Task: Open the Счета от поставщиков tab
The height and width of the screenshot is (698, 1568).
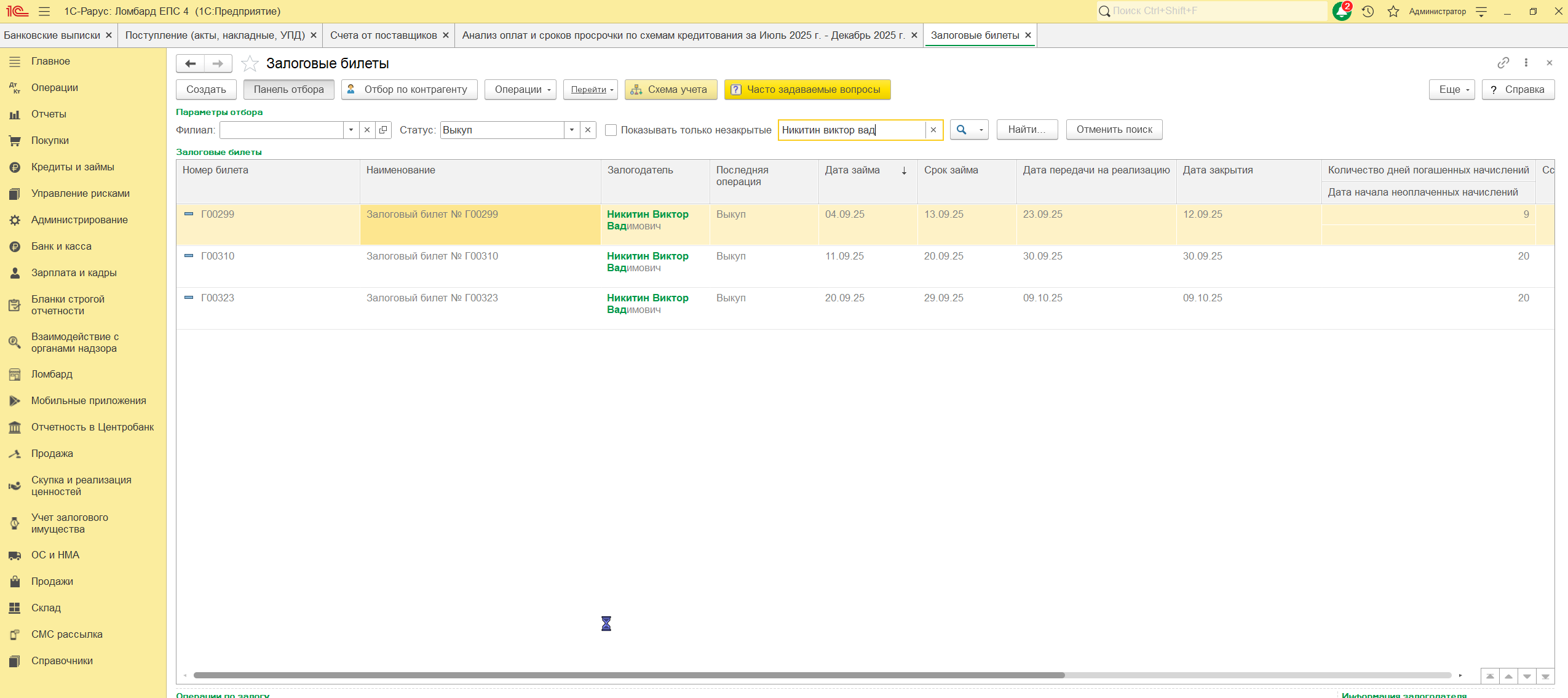Action: (383, 36)
